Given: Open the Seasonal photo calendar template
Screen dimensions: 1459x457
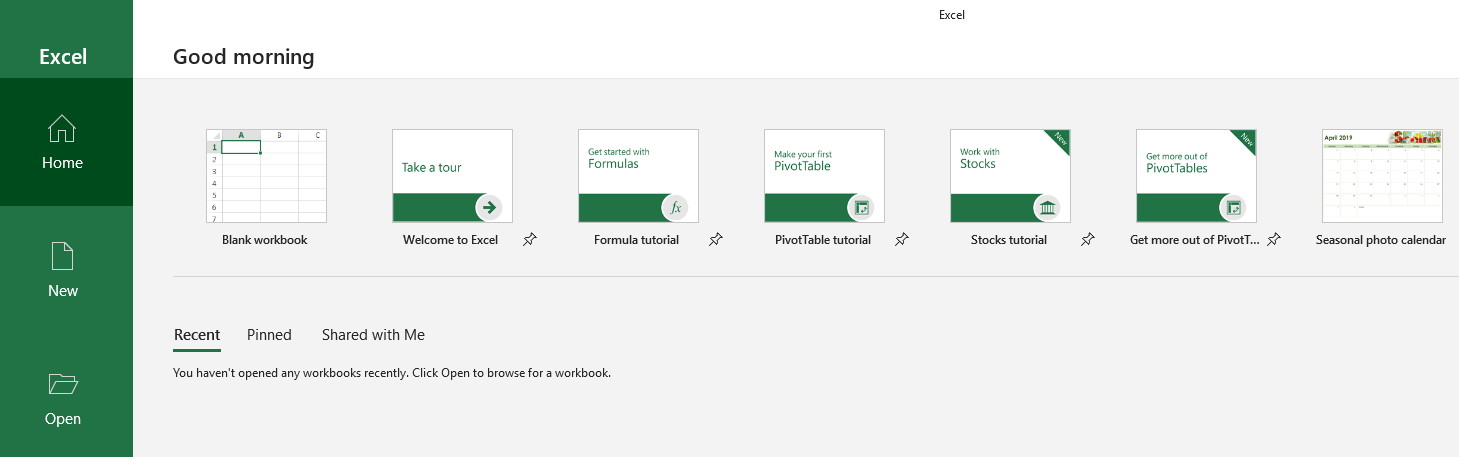Looking at the screenshot, I should click(x=1382, y=176).
